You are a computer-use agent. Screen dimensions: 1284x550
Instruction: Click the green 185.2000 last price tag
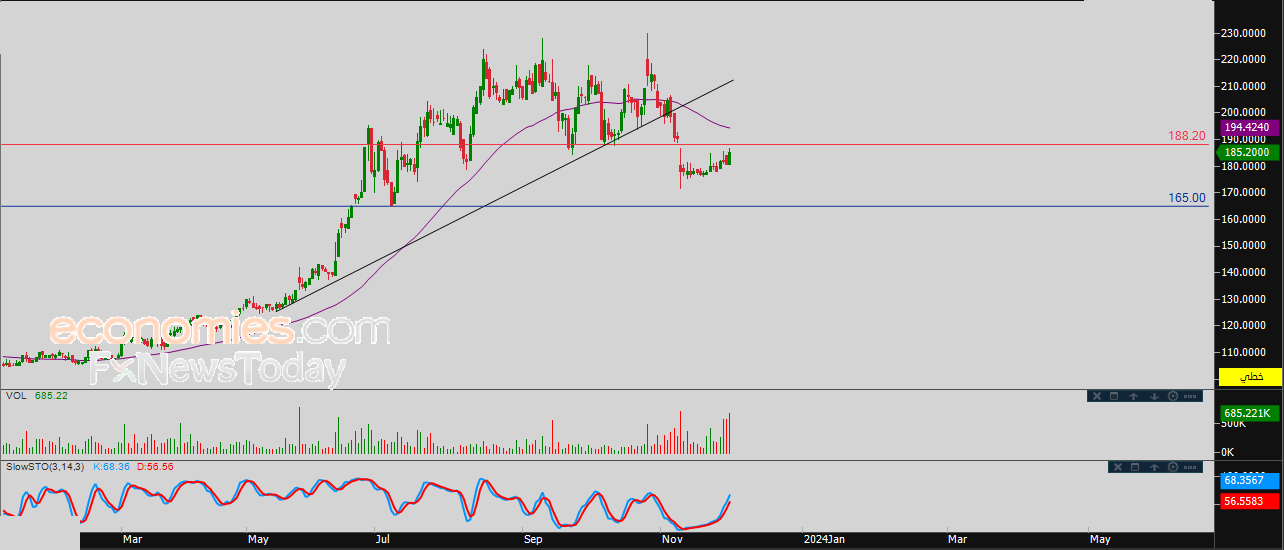tap(1246, 152)
